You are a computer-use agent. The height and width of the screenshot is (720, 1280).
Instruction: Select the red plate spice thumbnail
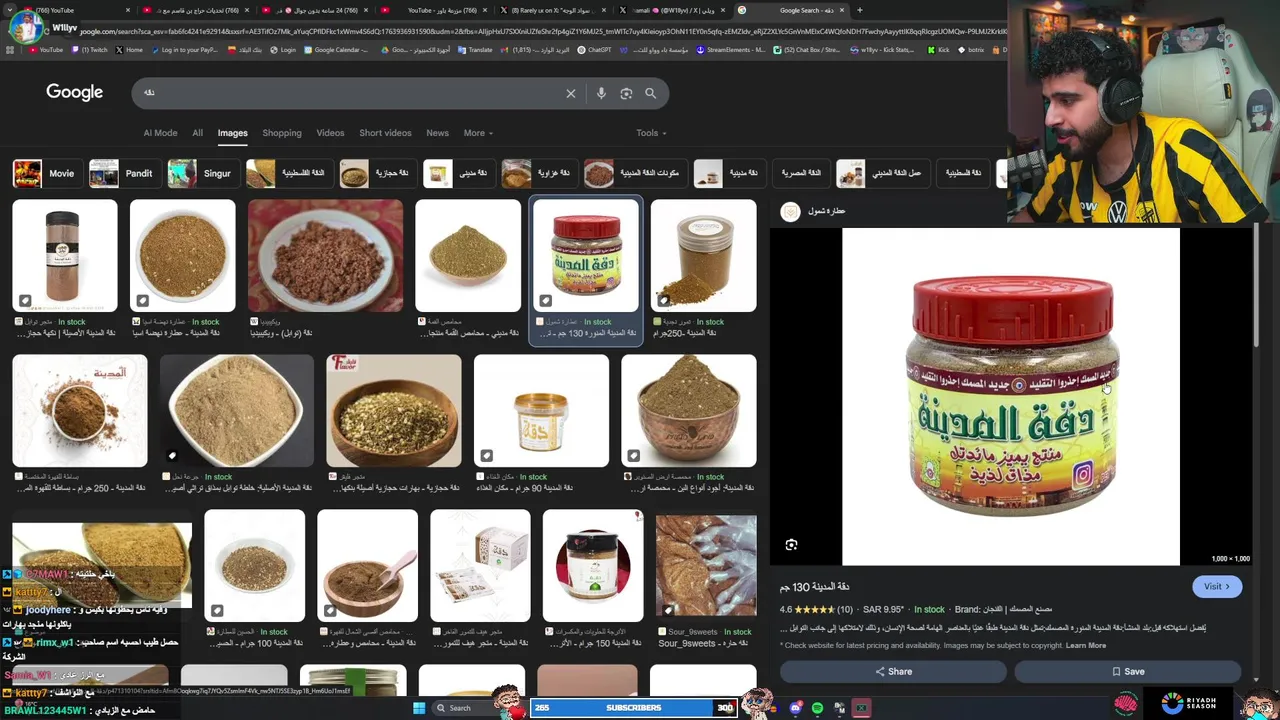325,256
